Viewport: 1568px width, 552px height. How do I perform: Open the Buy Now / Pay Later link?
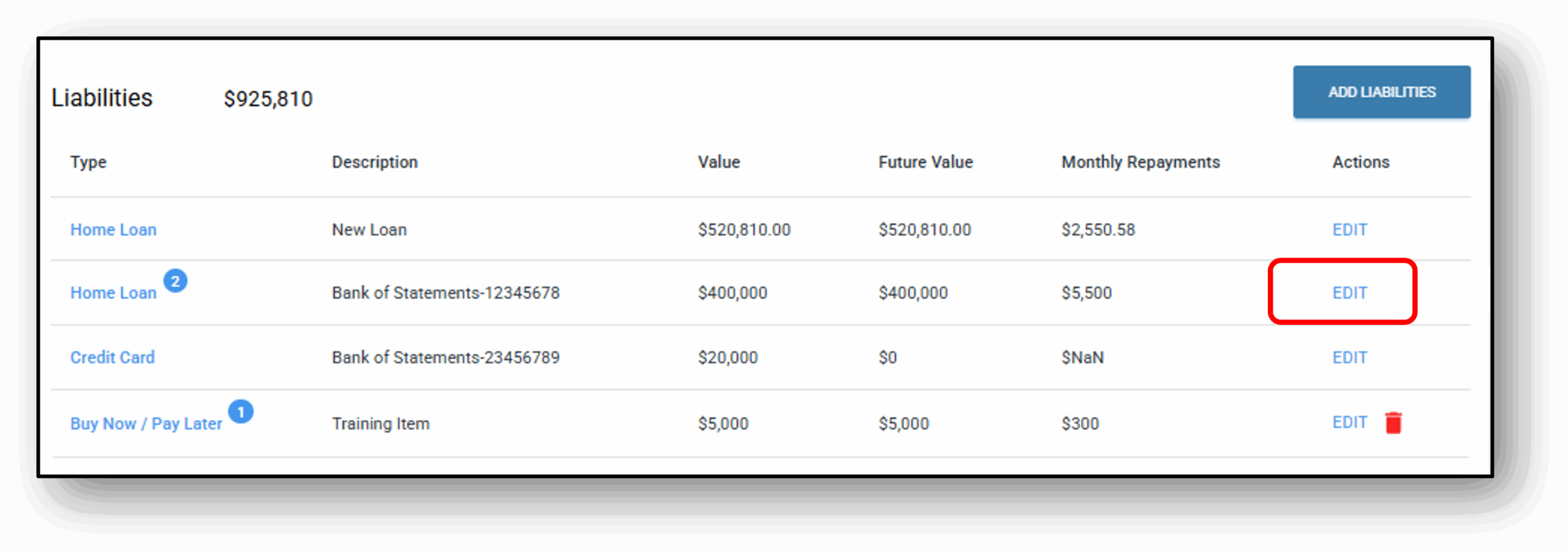point(146,423)
